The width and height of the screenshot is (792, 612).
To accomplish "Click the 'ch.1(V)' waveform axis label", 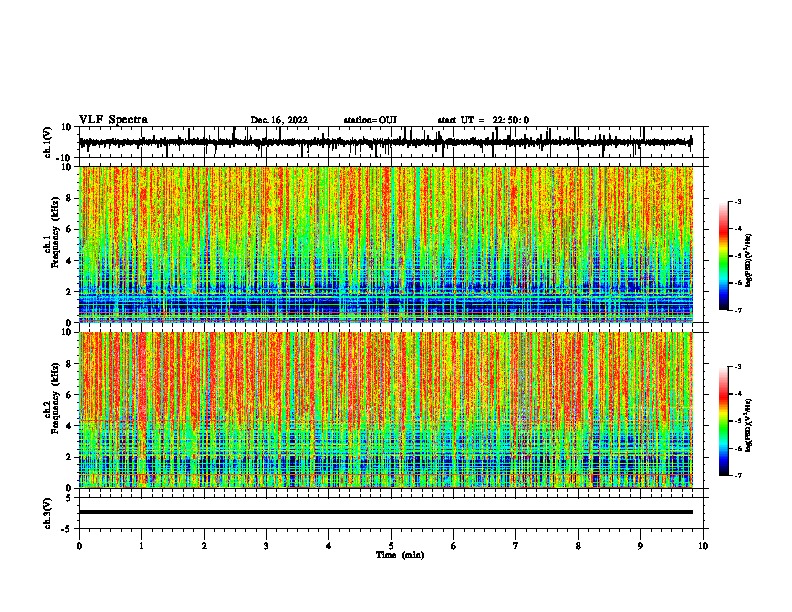I will (48, 142).
